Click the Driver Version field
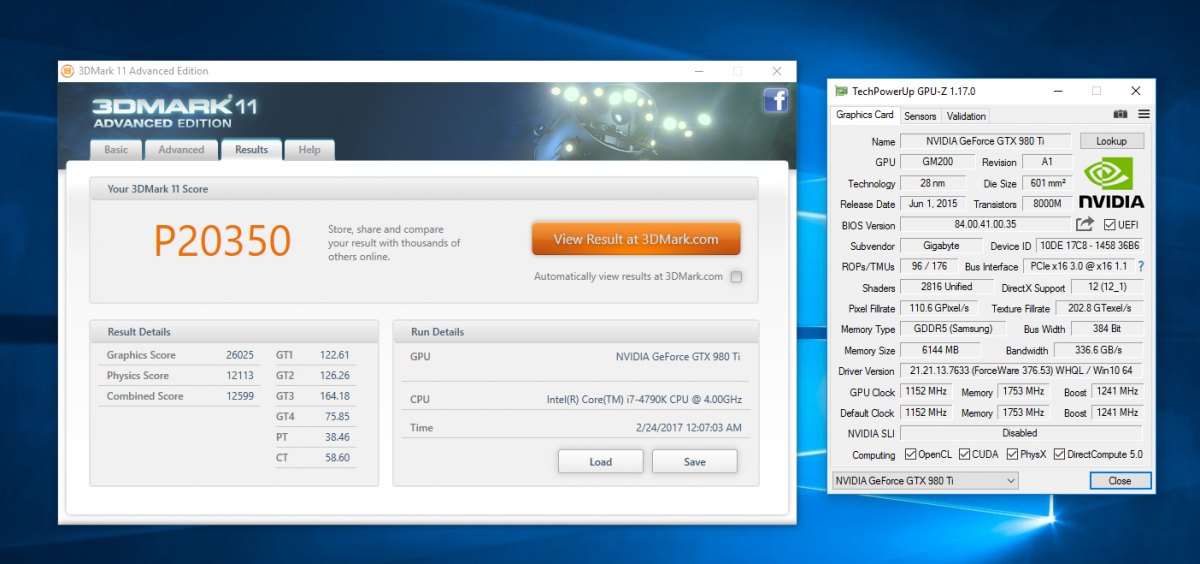 point(1021,371)
